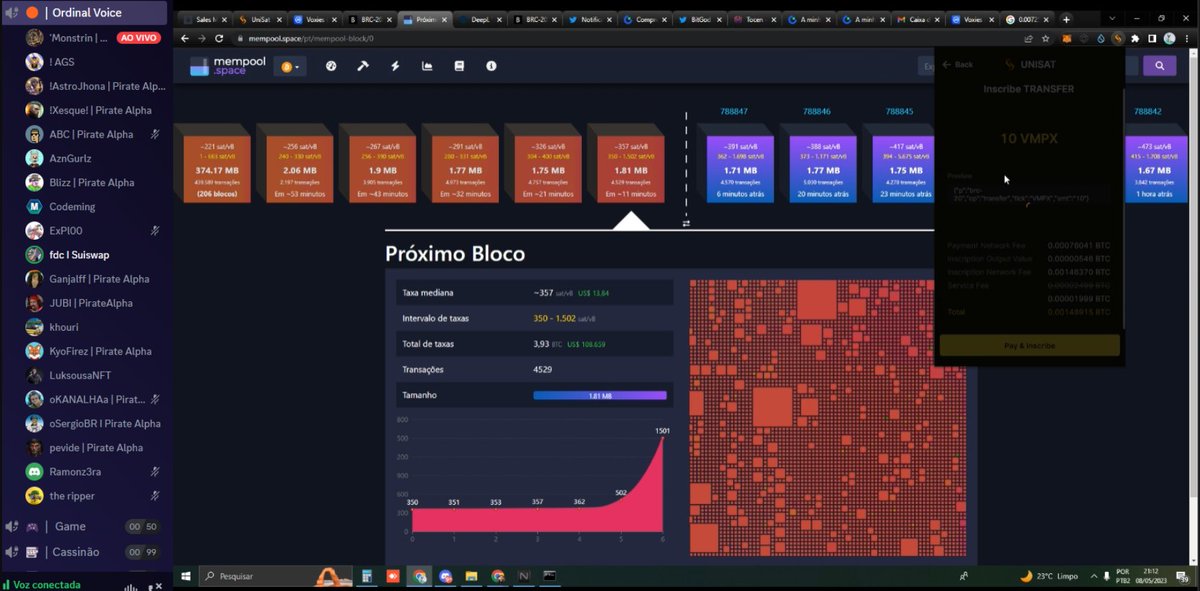Select pending block 1.9 MB
1200x591 pixels.
tap(376, 164)
